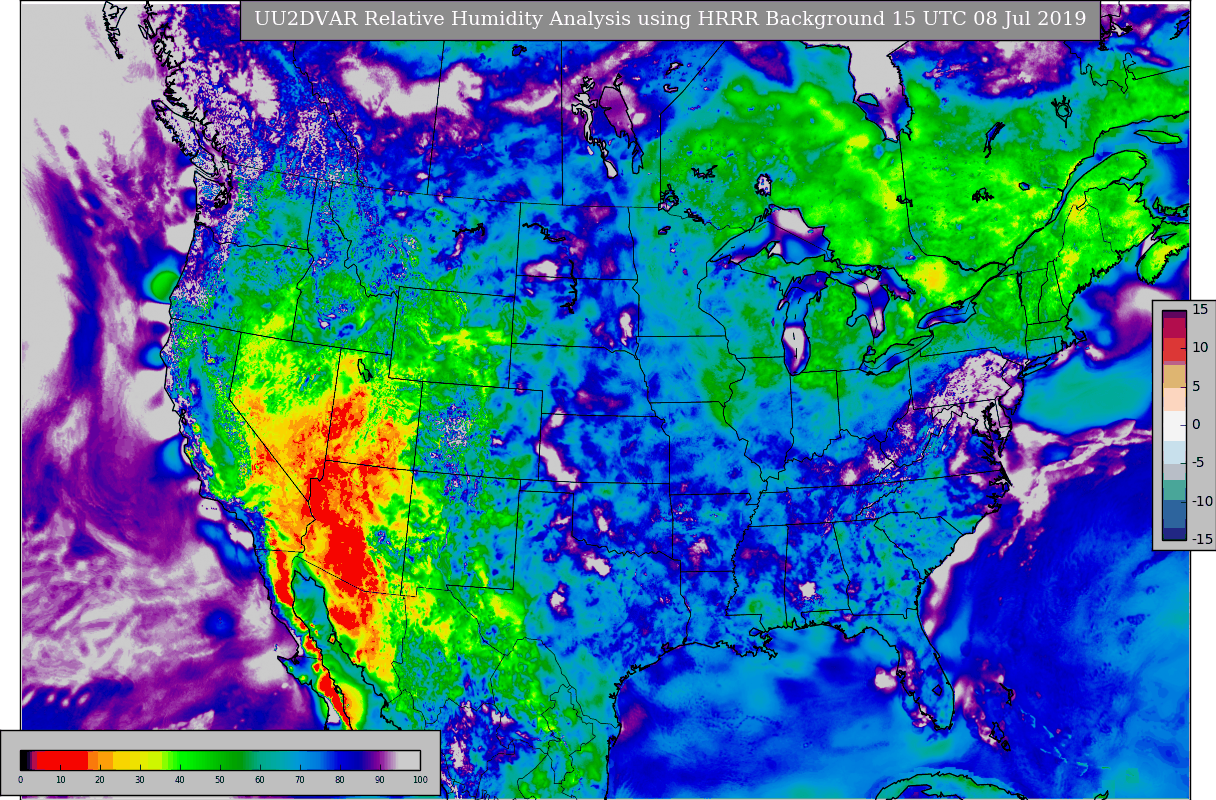Click the '-5' label on the right colorbar

pyautogui.click(x=1198, y=463)
